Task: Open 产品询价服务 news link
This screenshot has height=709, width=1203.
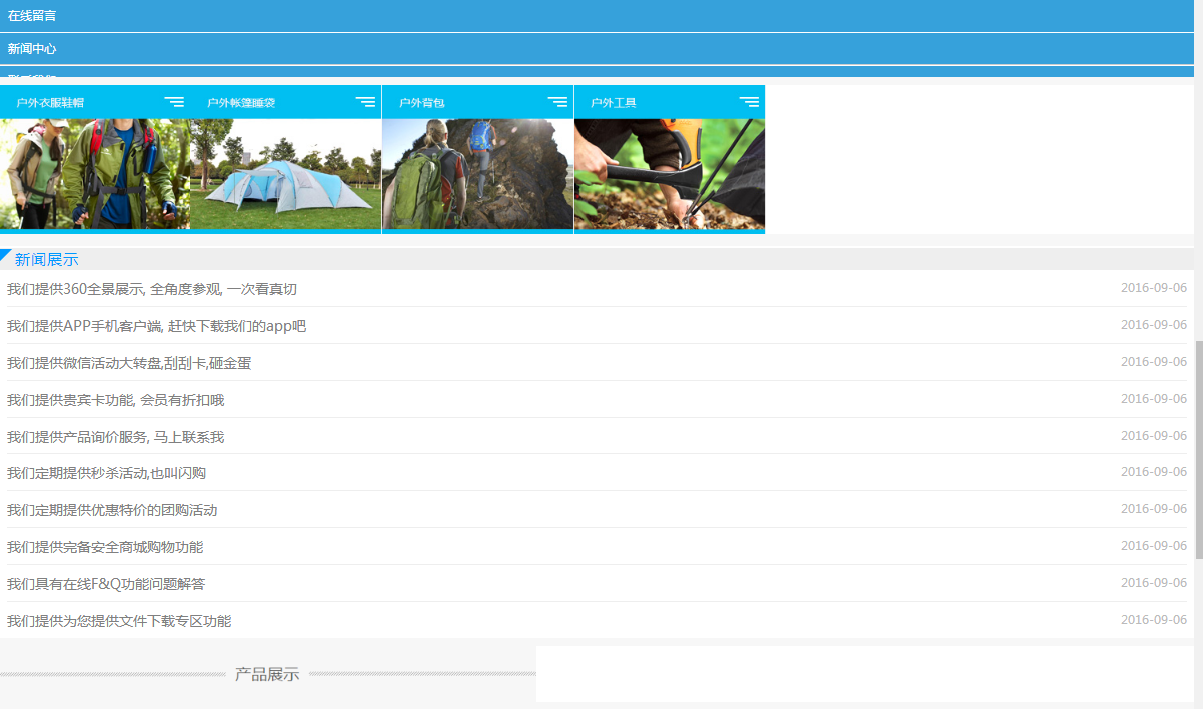Action: tap(115, 437)
